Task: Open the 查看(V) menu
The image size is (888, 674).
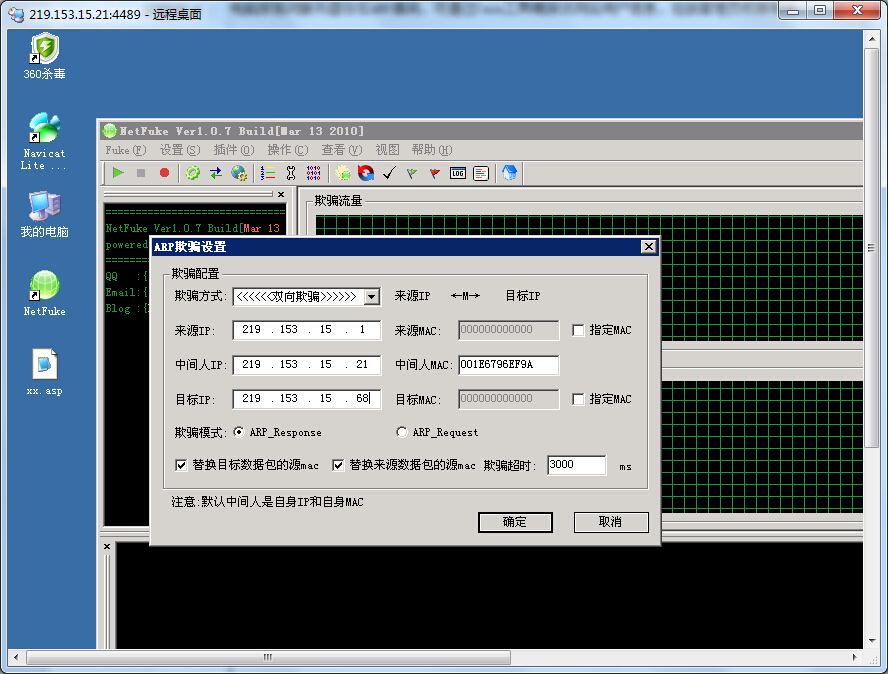Action: click(x=341, y=150)
